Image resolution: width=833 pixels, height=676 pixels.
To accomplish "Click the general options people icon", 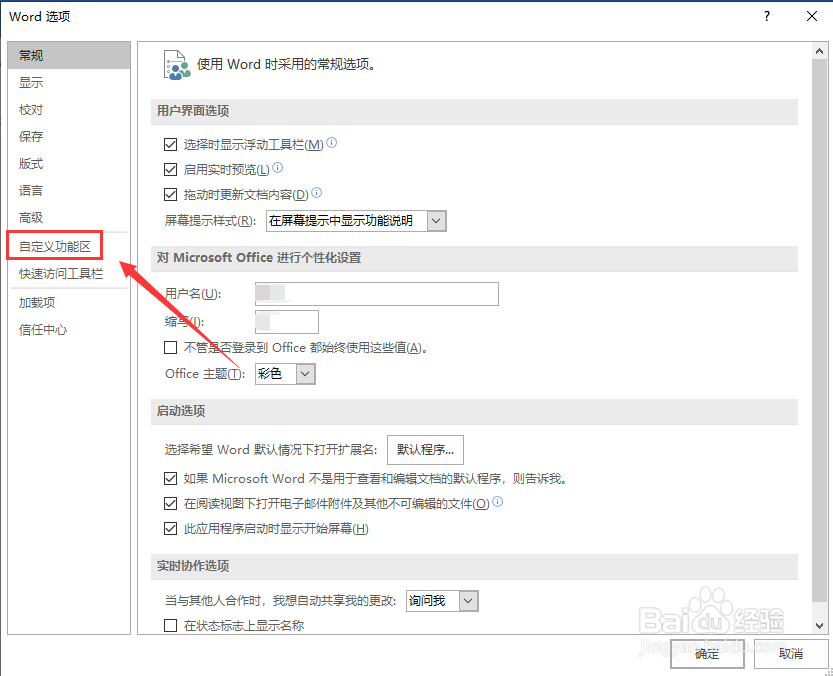I will tap(177, 65).
